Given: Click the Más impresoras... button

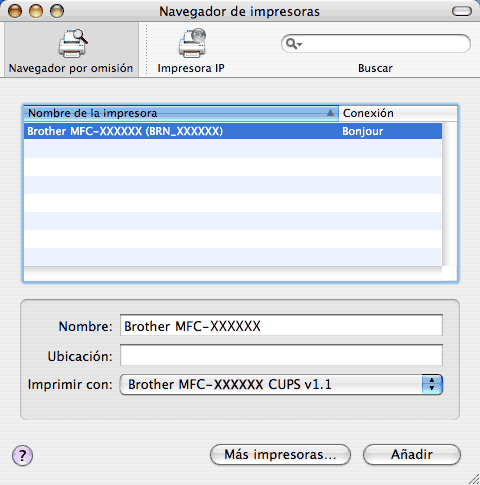Looking at the screenshot, I should click(x=280, y=454).
